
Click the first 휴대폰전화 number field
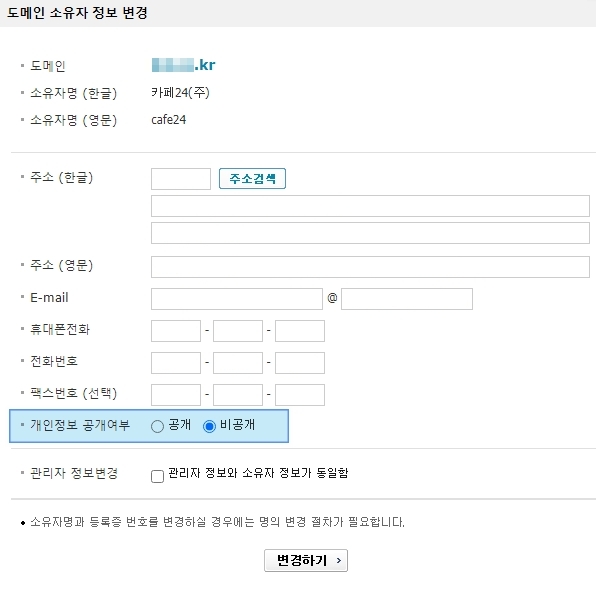click(x=176, y=331)
